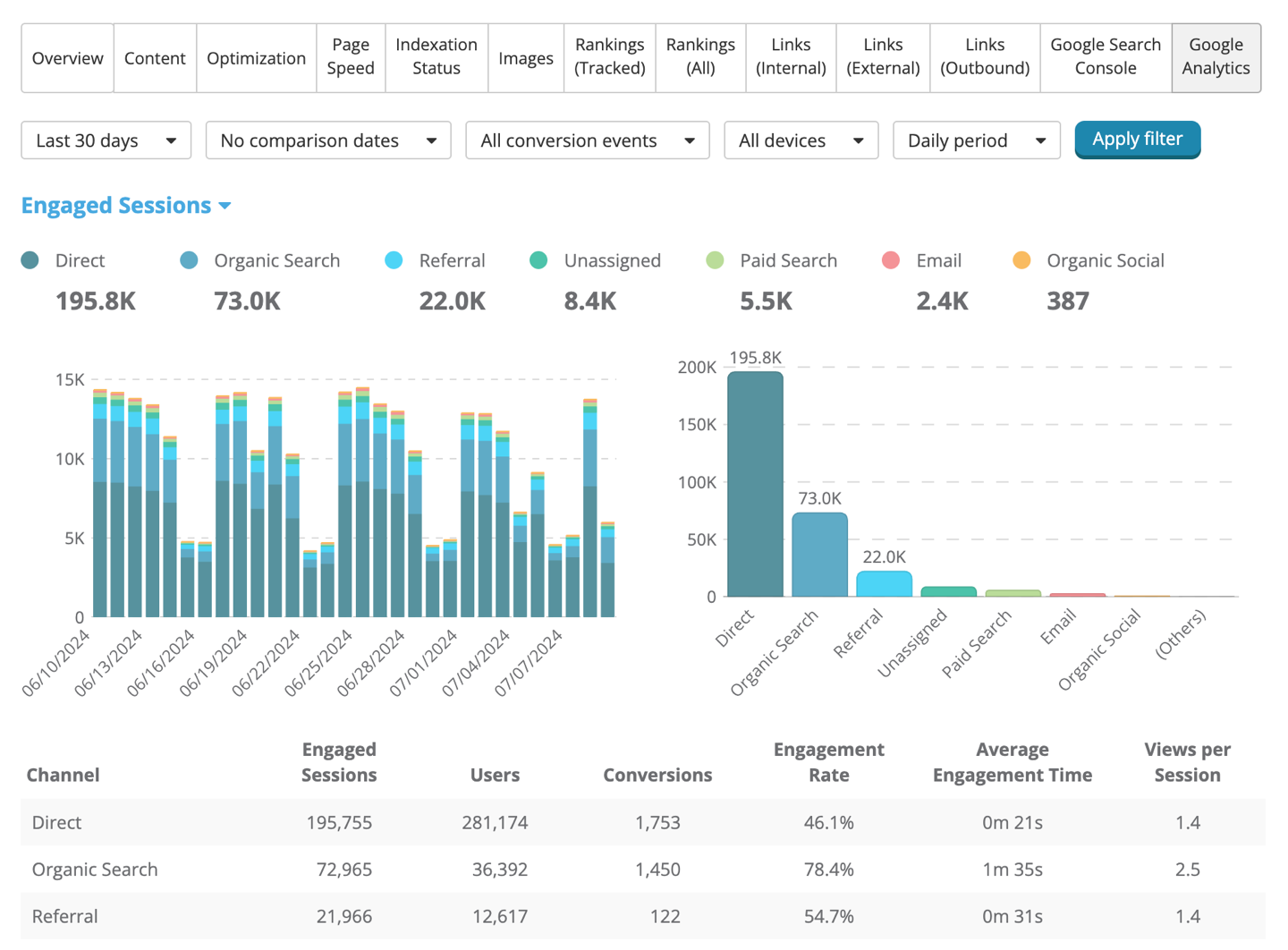Click the Email 2.4K total
1288x950 pixels.
(x=943, y=301)
